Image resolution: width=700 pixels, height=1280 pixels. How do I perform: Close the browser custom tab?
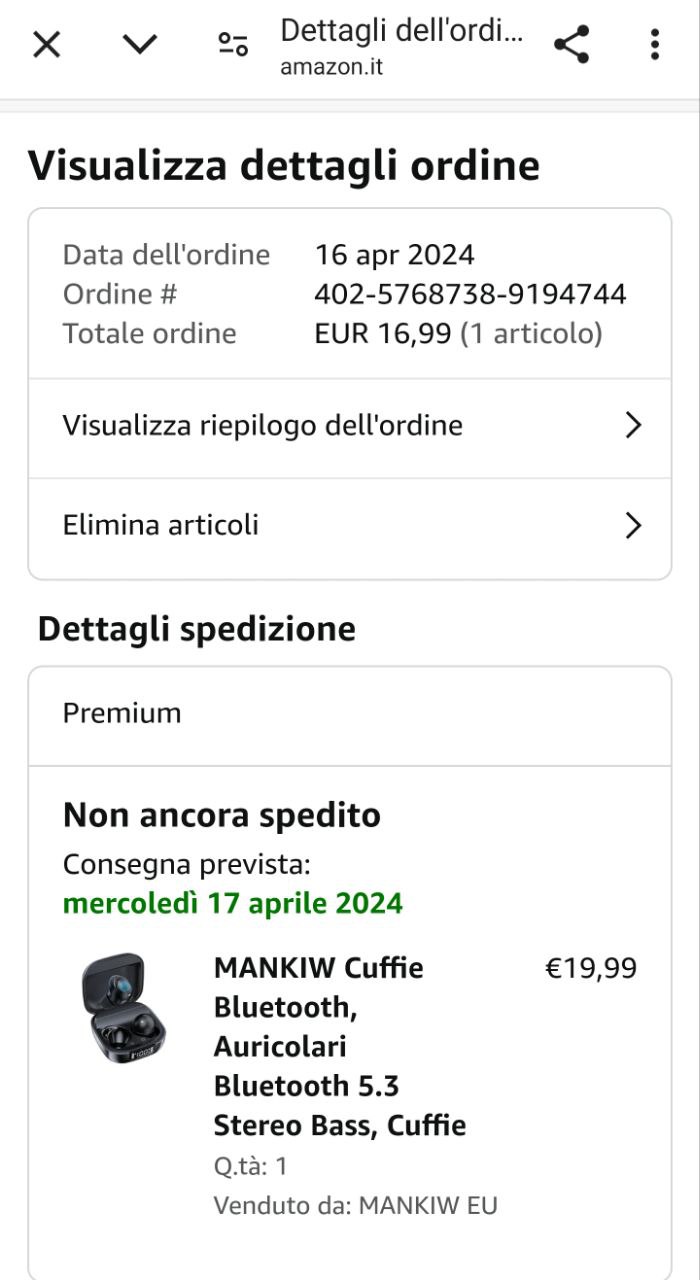[47, 45]
